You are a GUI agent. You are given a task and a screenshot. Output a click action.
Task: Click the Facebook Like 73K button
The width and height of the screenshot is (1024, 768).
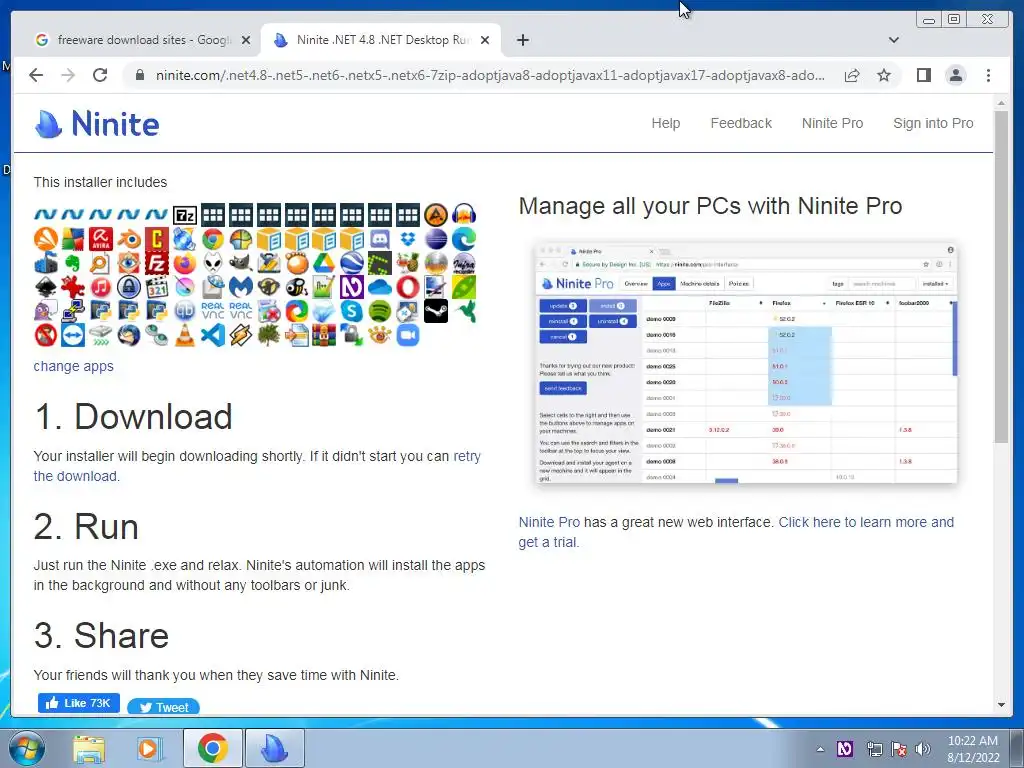[78, 703]
